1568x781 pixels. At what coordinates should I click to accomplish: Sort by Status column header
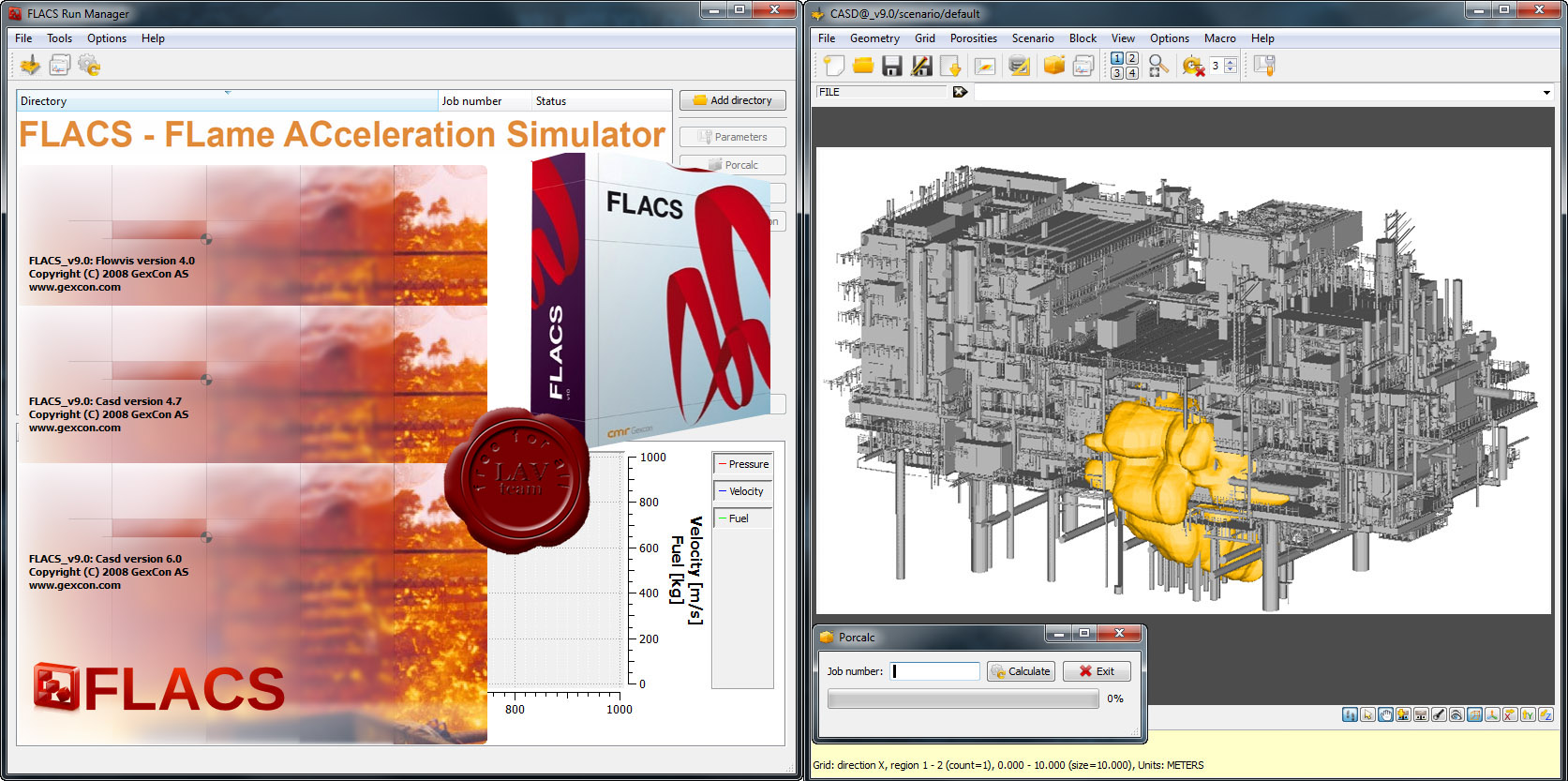(x=602, y=100)
